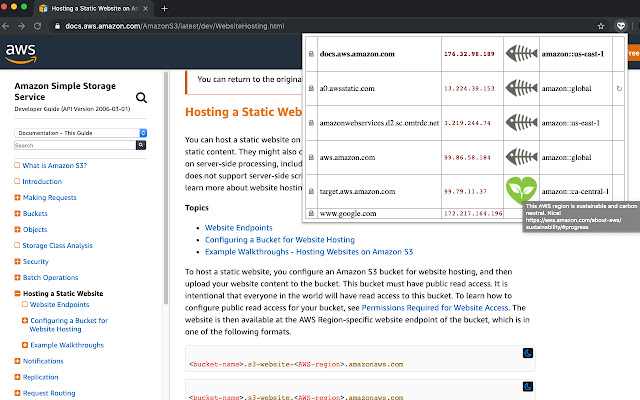Viewport: 640px width, 400px height.
Task: Click the fishbone icon for aws.amazon.com
Action: (521, 157)
